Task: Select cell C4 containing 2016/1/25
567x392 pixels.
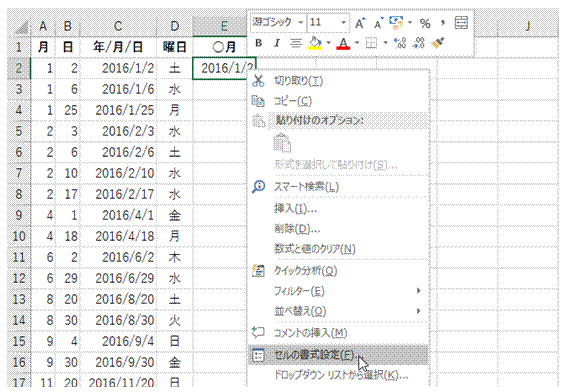Action: coord(118,110)
